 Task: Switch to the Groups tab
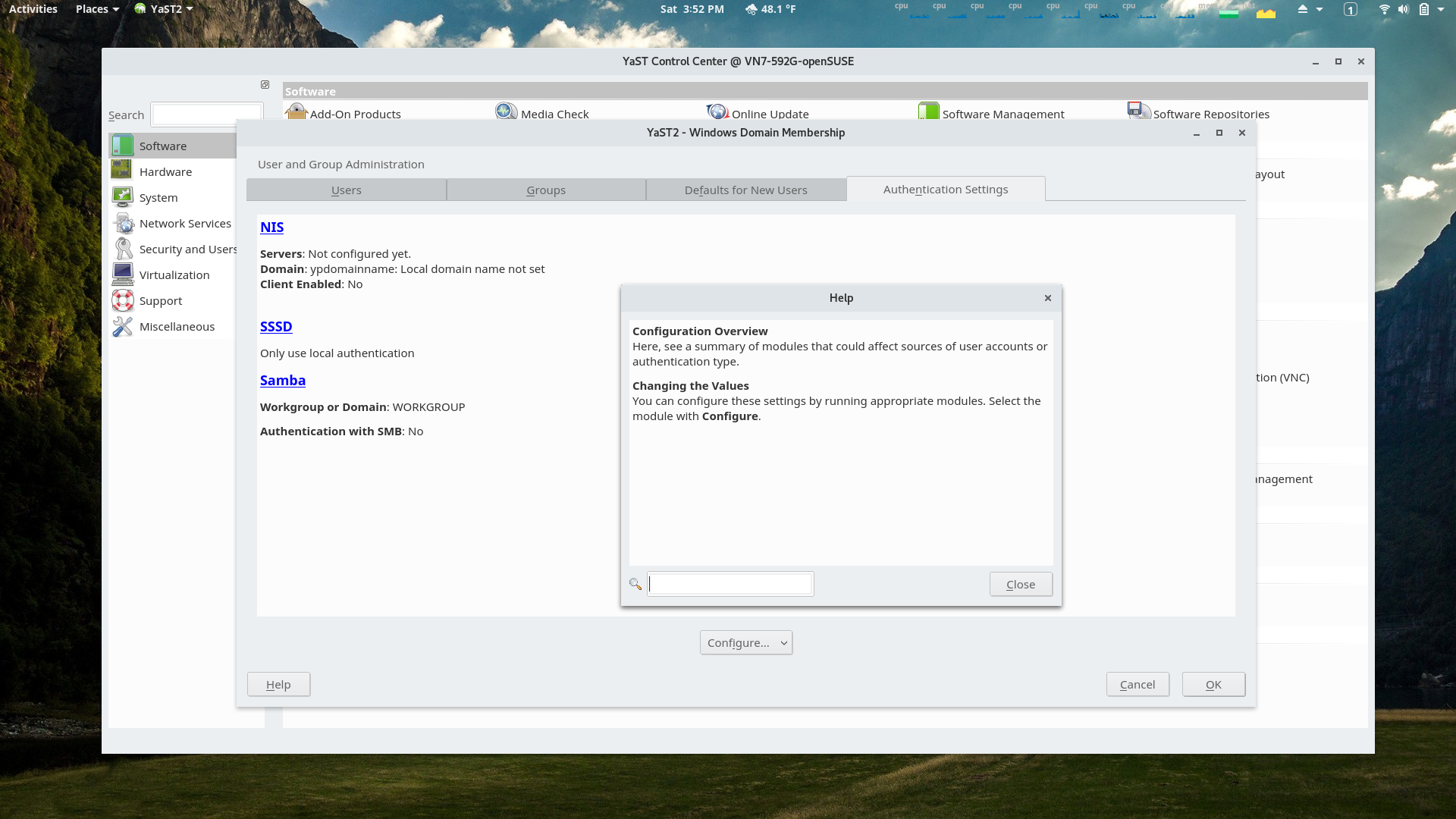tap(546, 190)
